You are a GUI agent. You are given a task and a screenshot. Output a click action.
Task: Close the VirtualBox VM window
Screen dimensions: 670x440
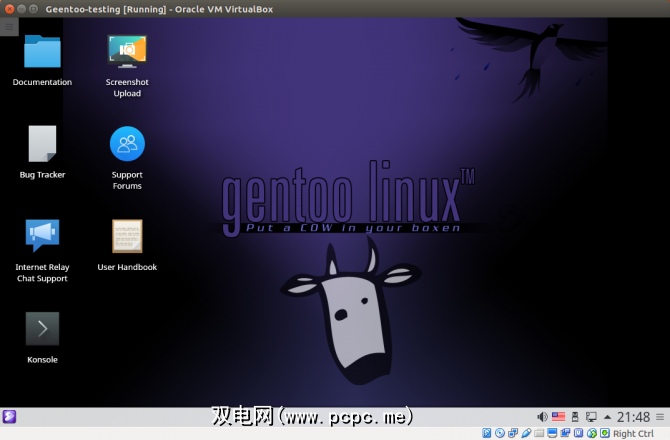(9, 9)
